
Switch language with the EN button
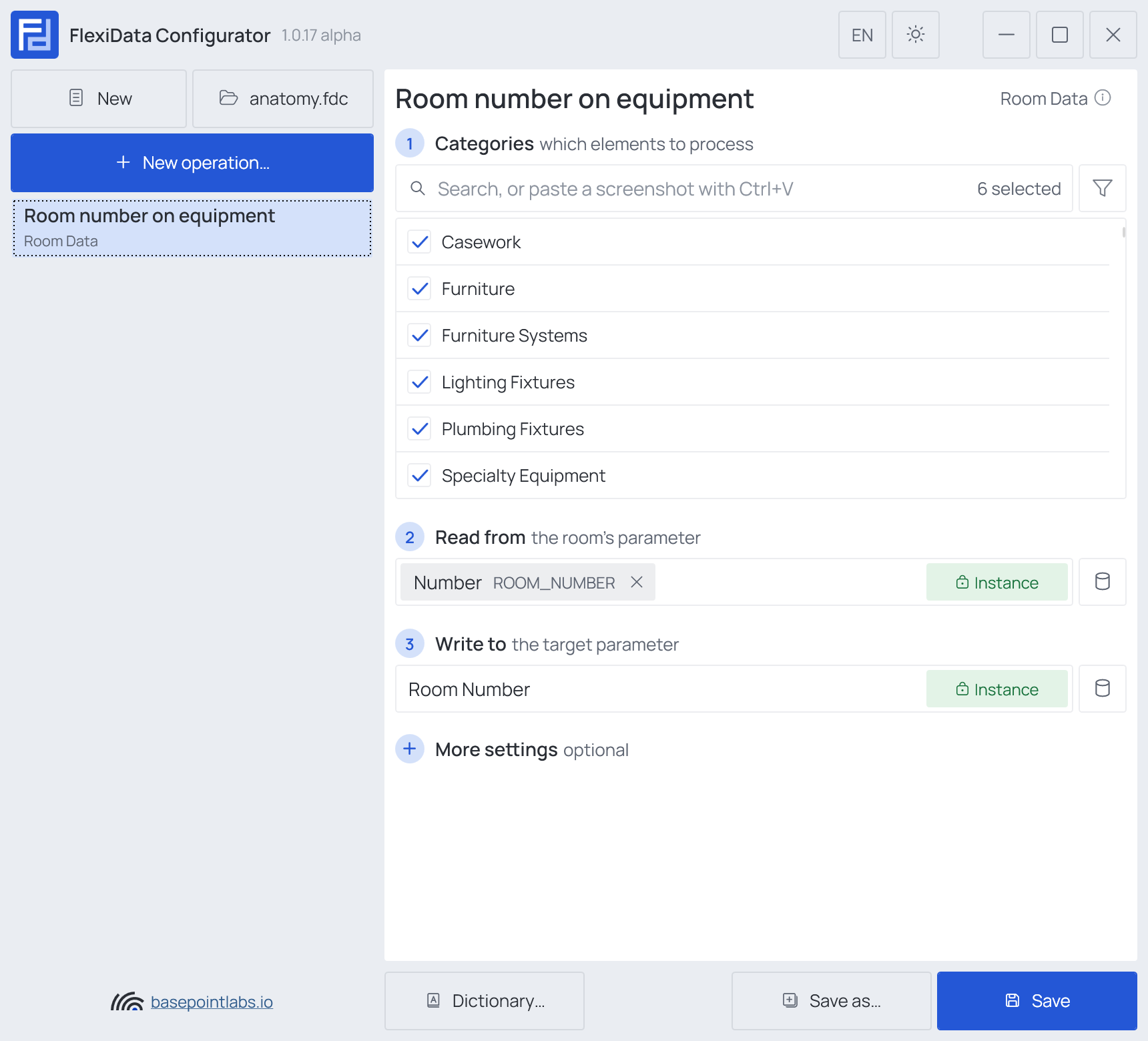point(862,35)
